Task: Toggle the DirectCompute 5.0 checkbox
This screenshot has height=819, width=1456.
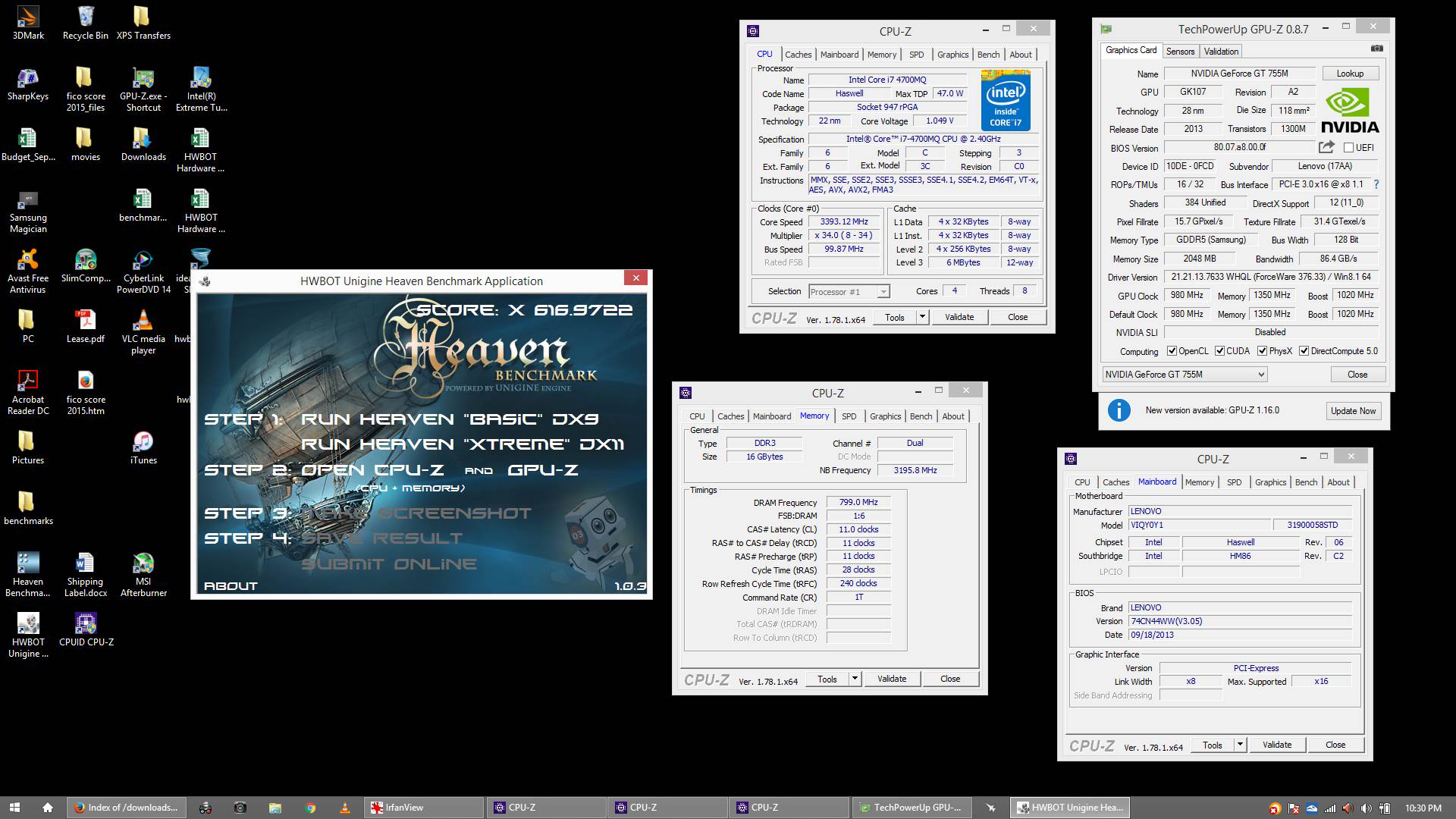Action: coord(1304,351)
